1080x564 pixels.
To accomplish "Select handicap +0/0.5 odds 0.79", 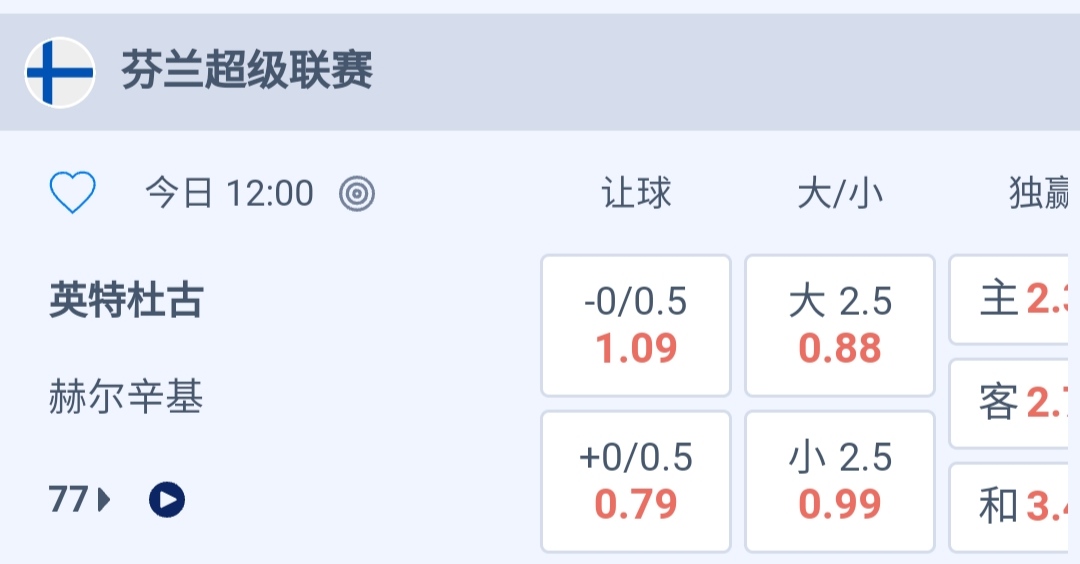I will point(636,482).
